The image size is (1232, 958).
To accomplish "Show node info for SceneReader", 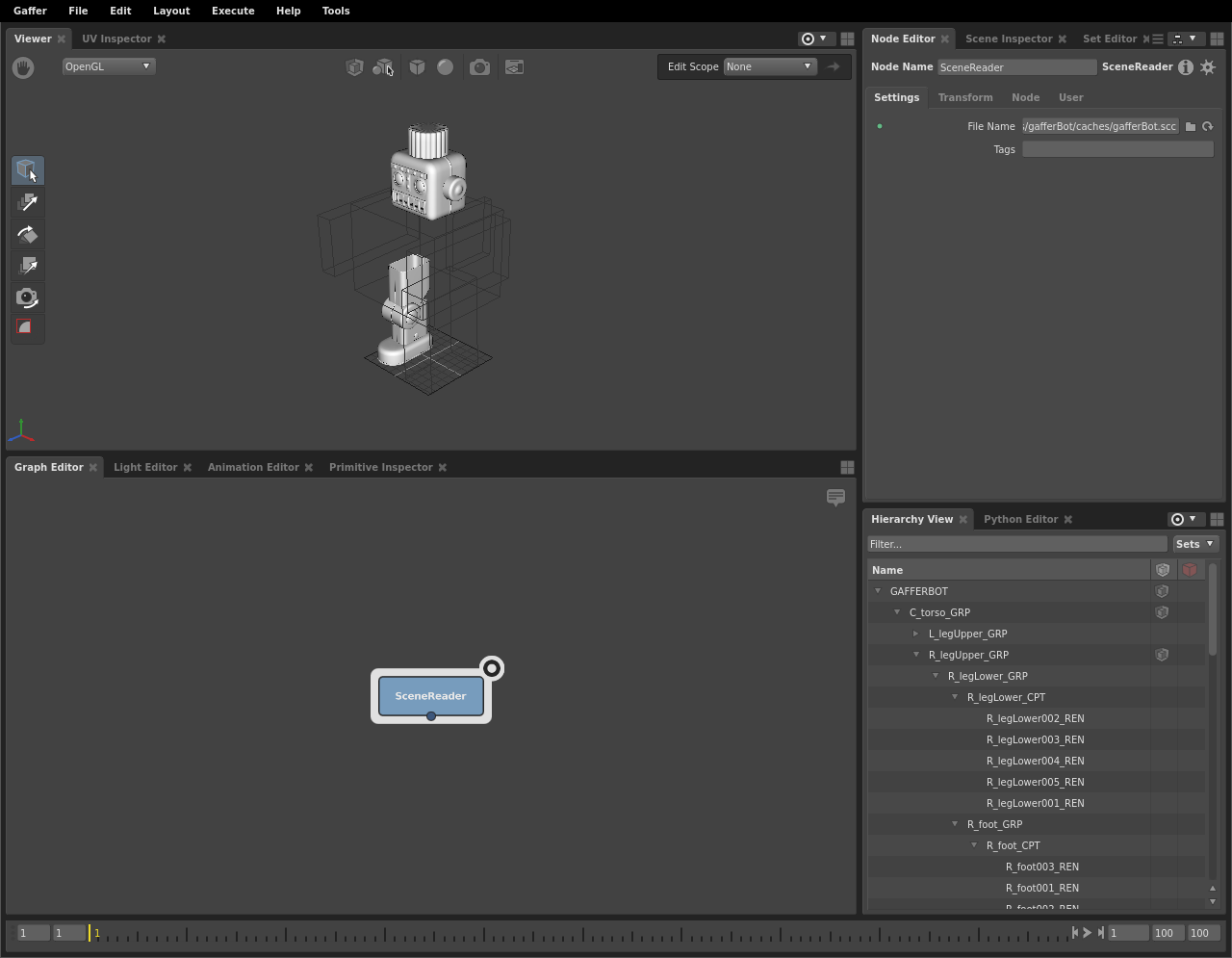I will click(x=1186, y=67).
